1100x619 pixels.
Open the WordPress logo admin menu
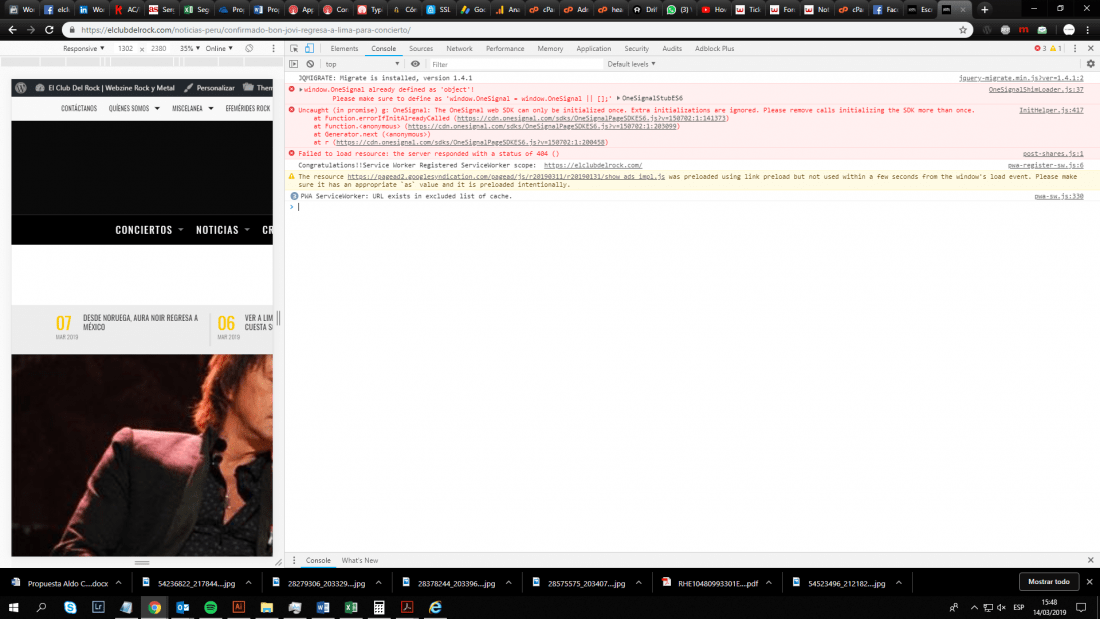pyautogui.click(x=21, y=88)
